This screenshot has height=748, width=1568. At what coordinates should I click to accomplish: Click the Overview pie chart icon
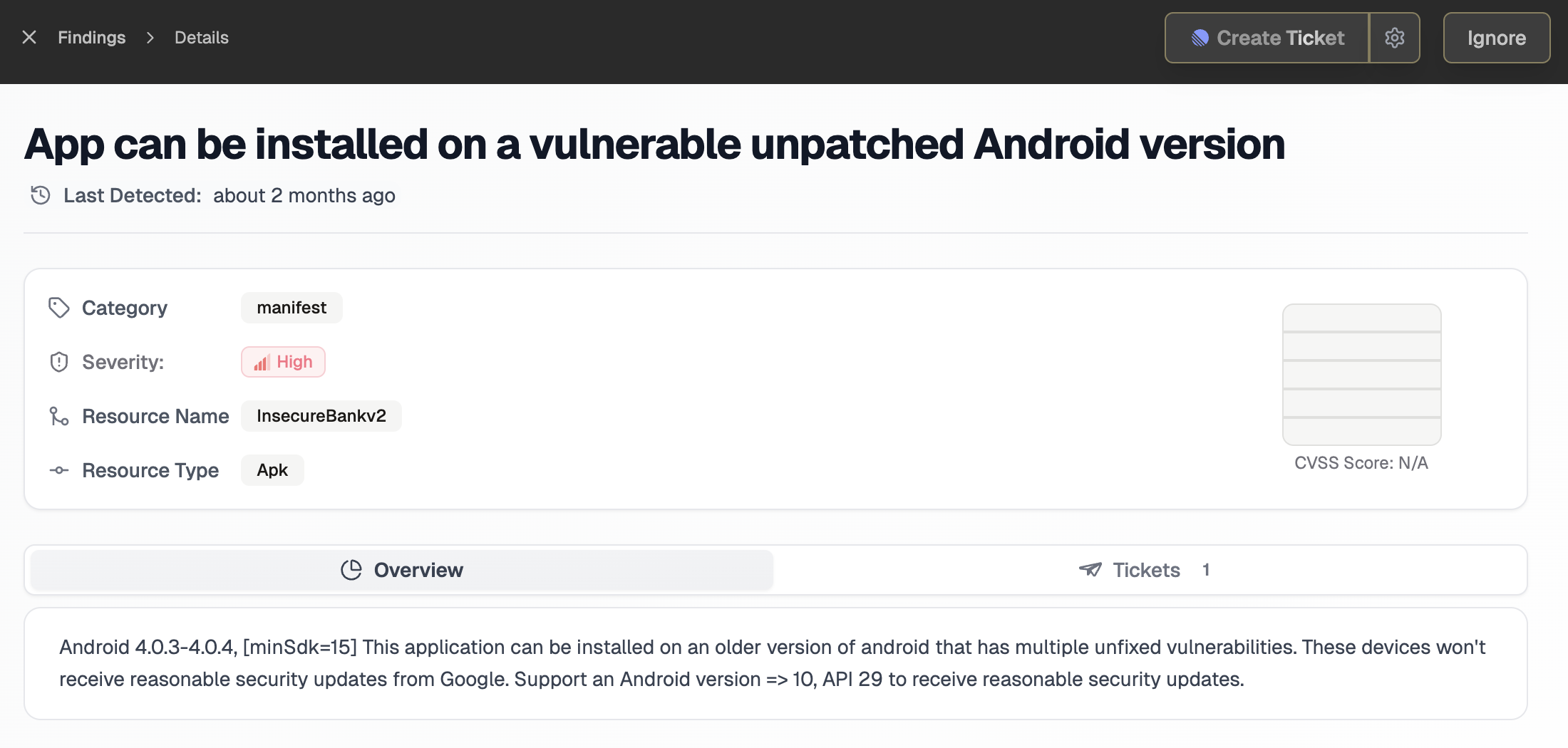click(351, 569)
